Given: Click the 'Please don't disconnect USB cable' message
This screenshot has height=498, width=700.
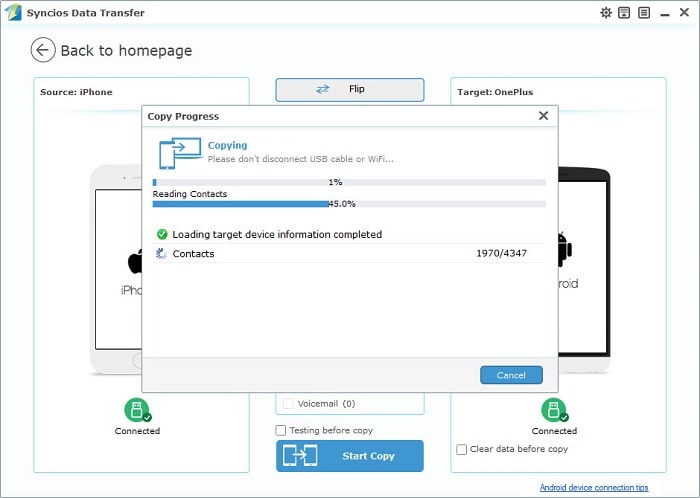Looking at the screenshot, I should pyautogui.click(x=300, y=159).
